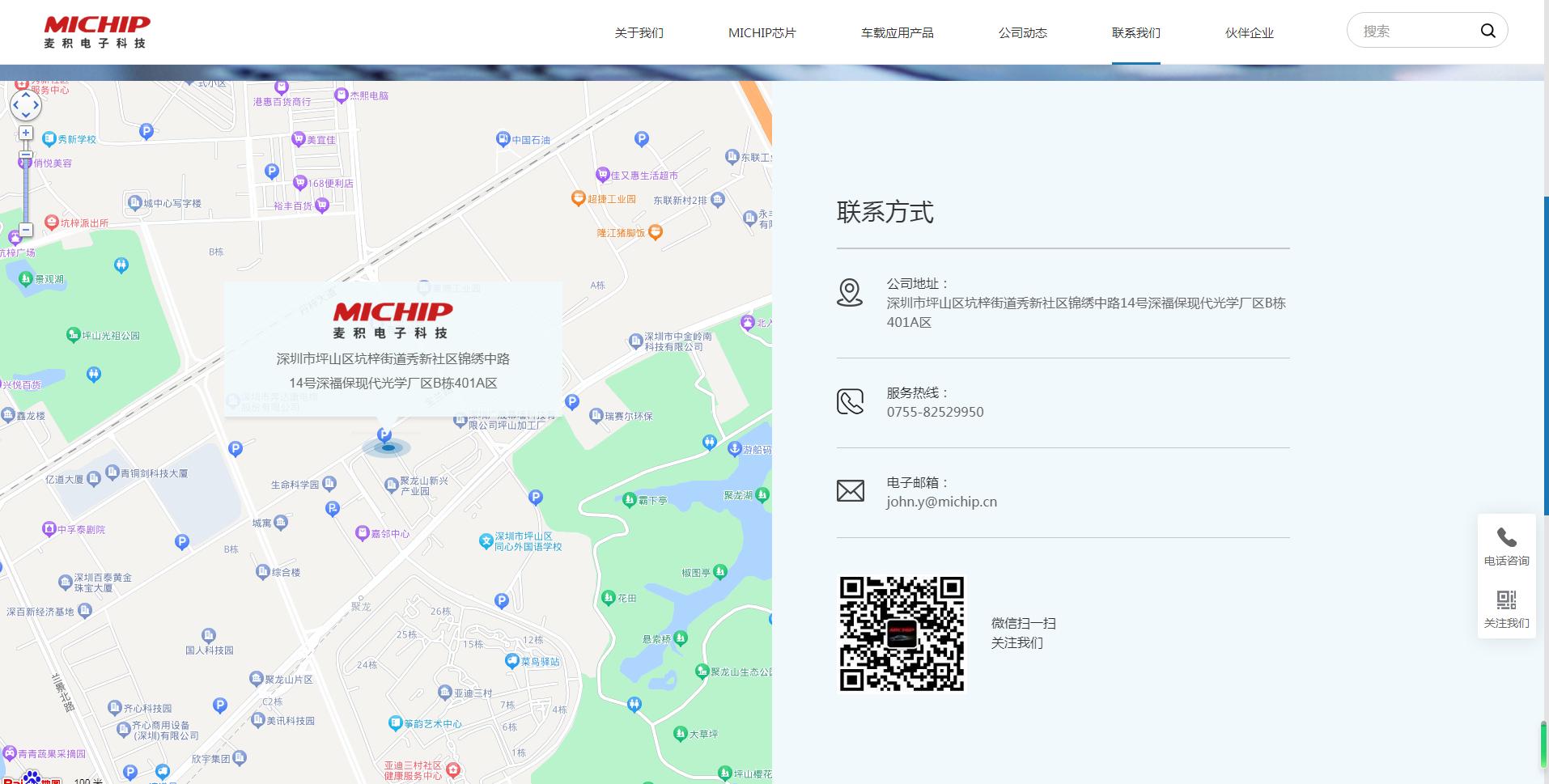Click the map zoom in plus button
The image size is (1549, 784).
(x=26, y=133)
